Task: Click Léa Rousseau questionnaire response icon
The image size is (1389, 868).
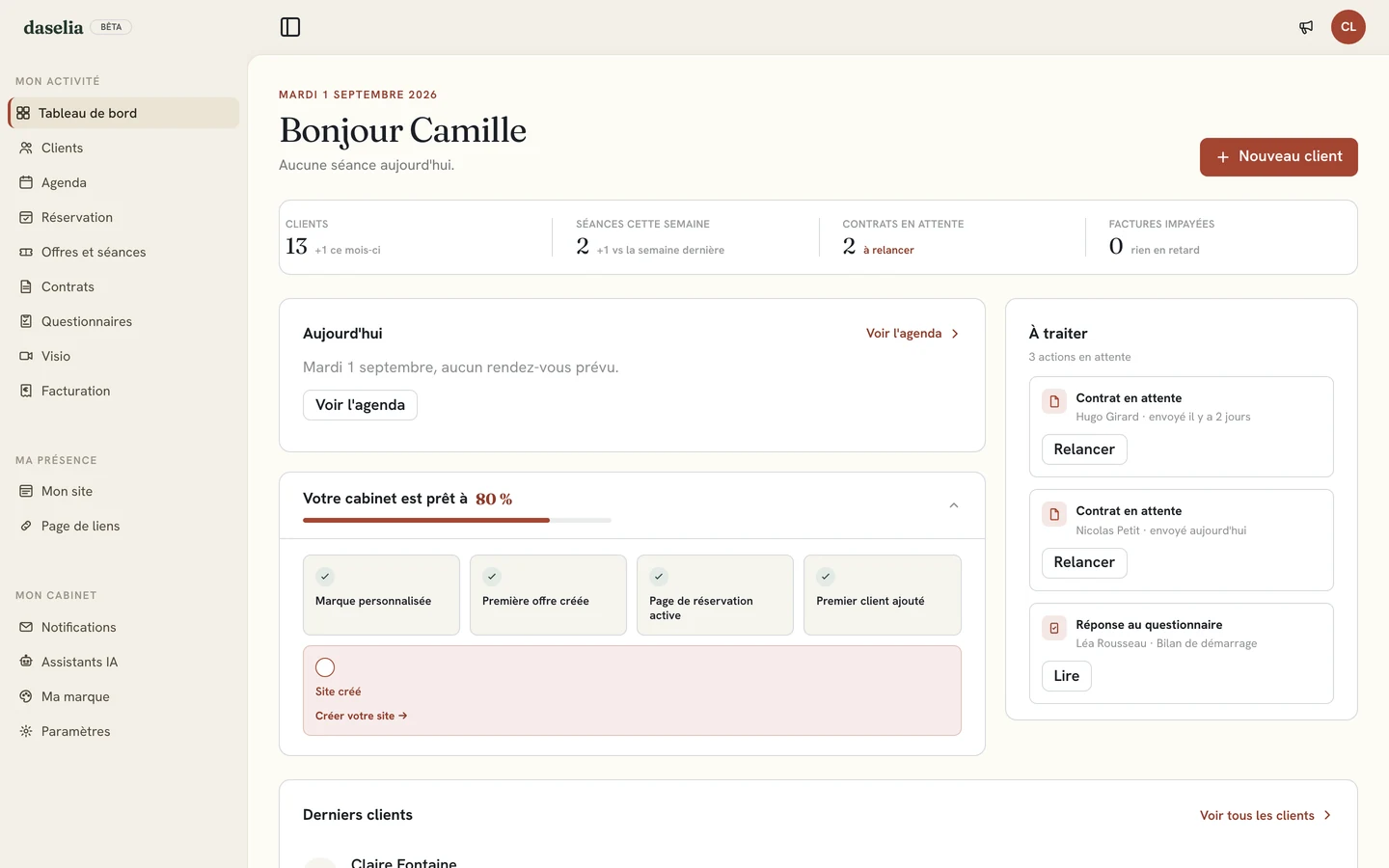Action: (x=1054, y=628)
